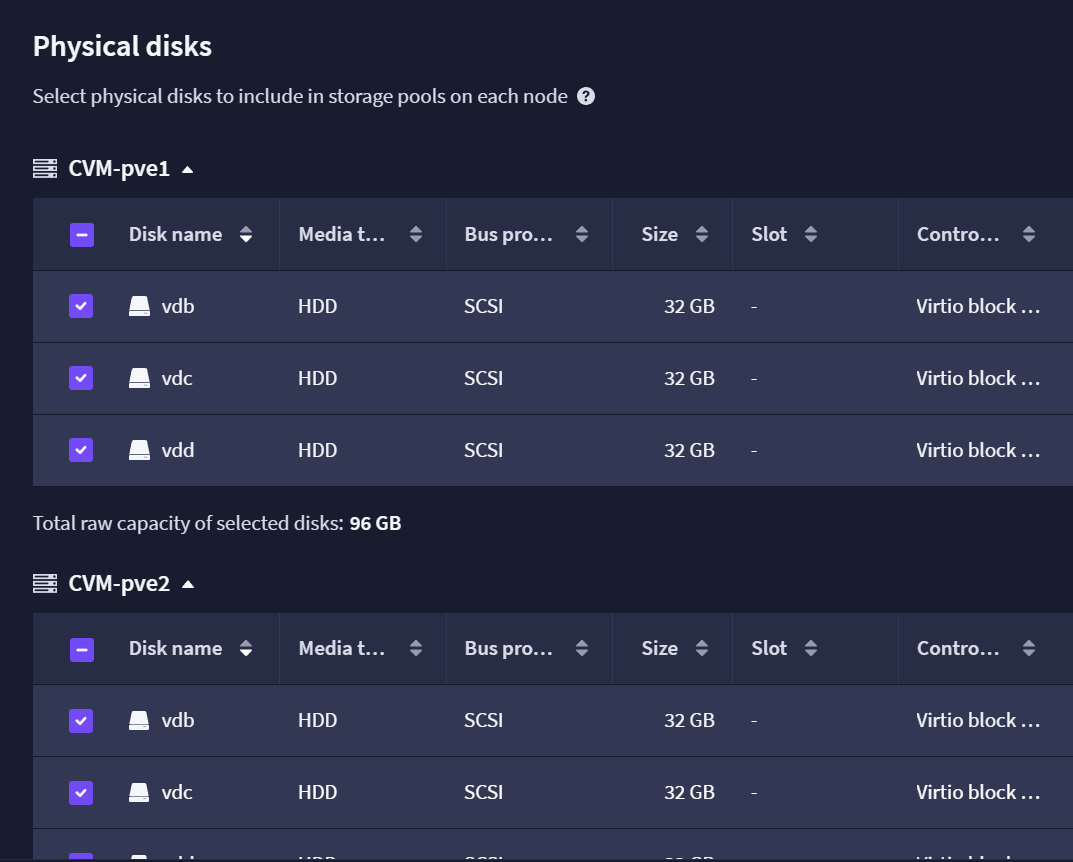This screenshot has width=1073, height=862.
Task: Uncheck the vdc disk in CVM-pve2
Action: [81, 792]
